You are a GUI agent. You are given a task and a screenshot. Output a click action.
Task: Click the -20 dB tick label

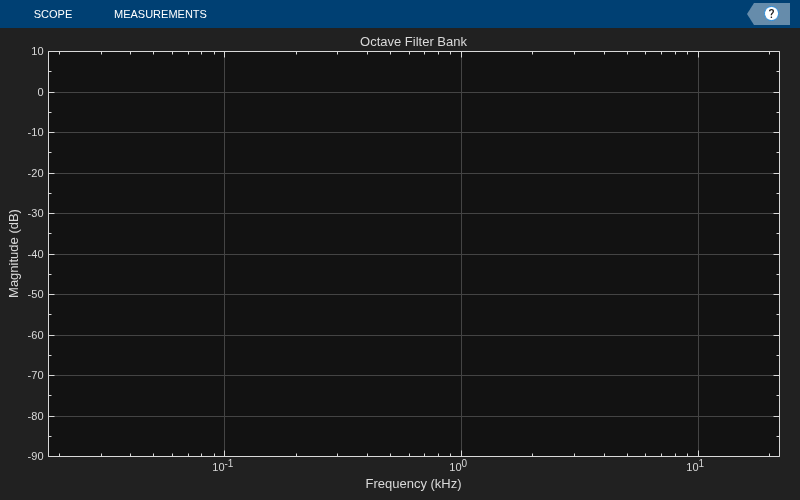click(36, 173)
